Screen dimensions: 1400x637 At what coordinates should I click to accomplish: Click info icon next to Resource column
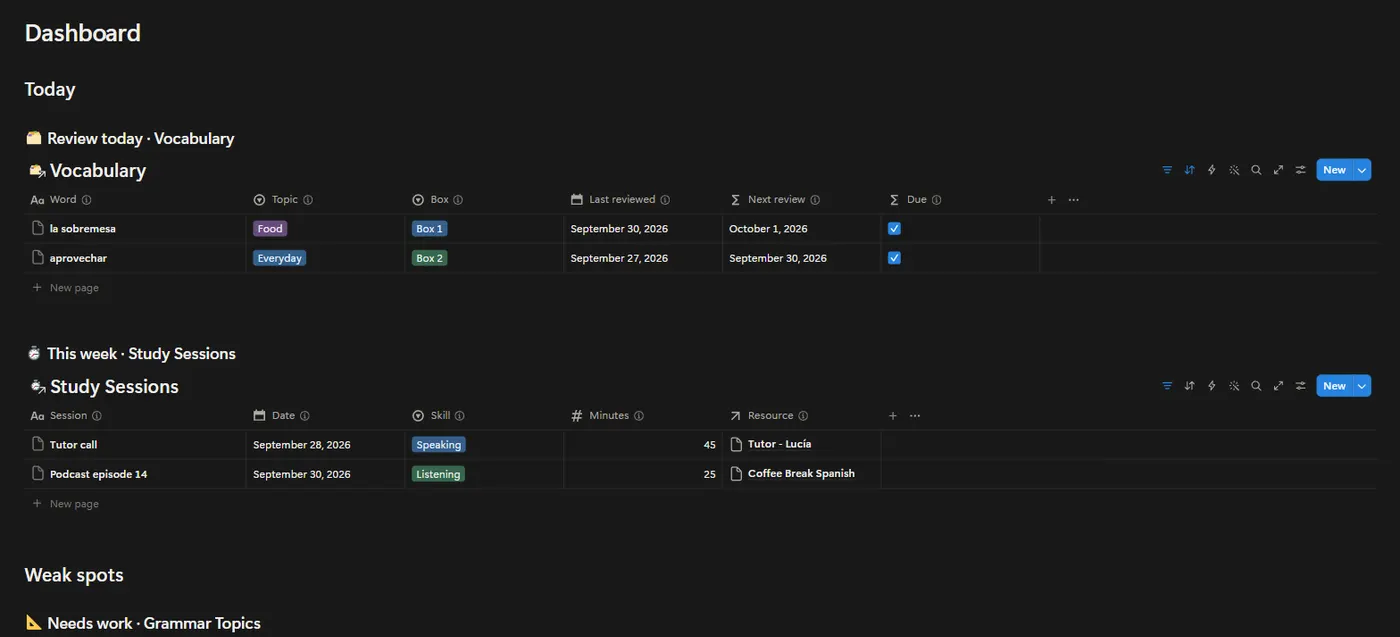click(x=803, y=416)
